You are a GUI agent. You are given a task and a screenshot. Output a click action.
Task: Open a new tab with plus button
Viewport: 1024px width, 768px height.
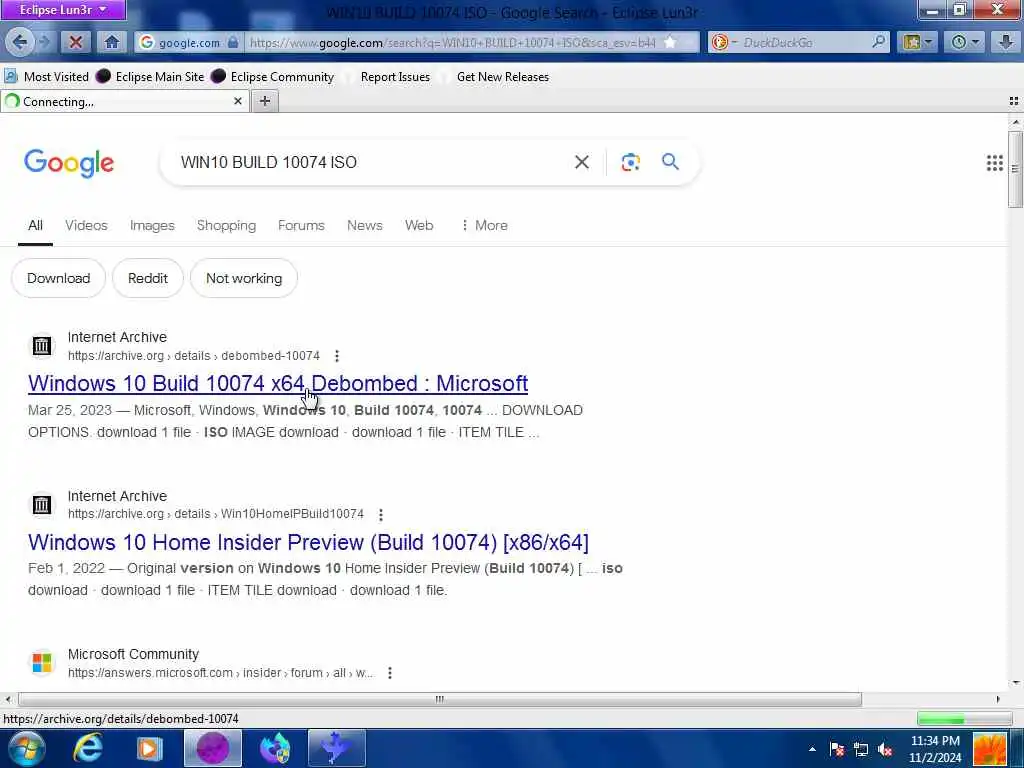(264, 101)
